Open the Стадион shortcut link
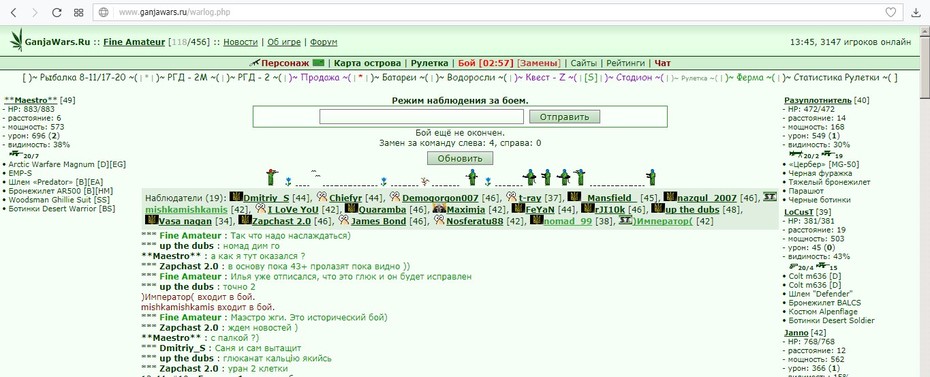This screenshot has width=930, height=377. pos(634,78)
